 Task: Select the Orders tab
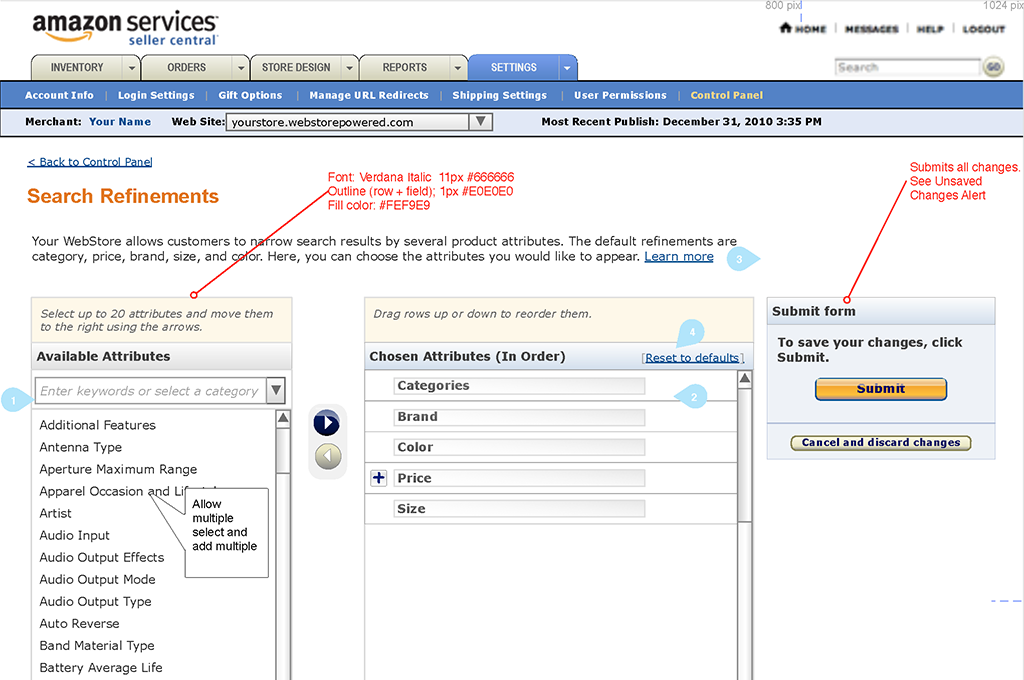[186, 67]
